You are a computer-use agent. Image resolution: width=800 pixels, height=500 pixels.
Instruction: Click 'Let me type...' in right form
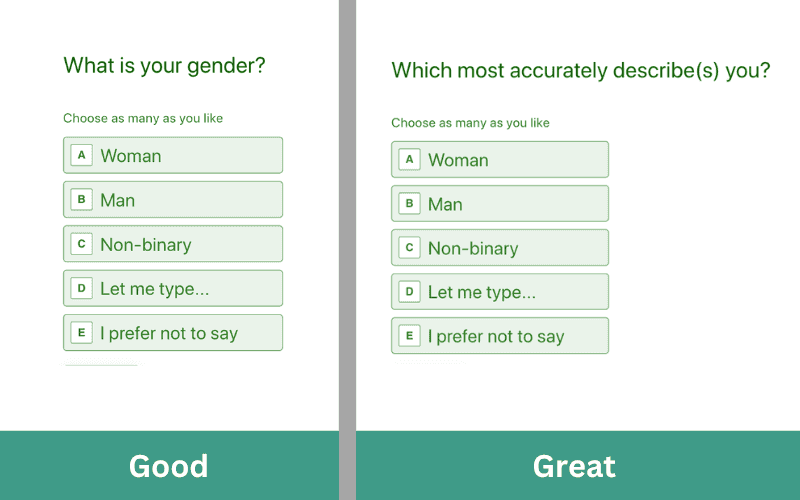click(499, 292)
